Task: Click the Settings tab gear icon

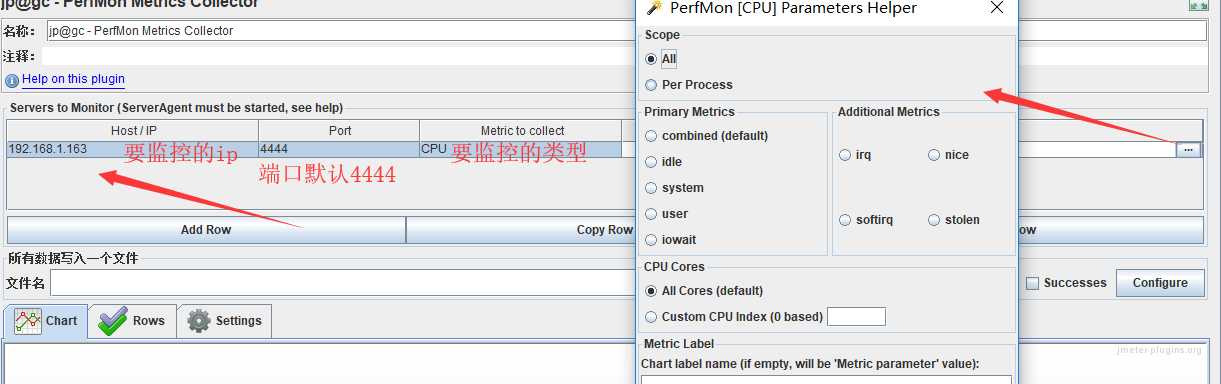Action: [x=199, y=321]
